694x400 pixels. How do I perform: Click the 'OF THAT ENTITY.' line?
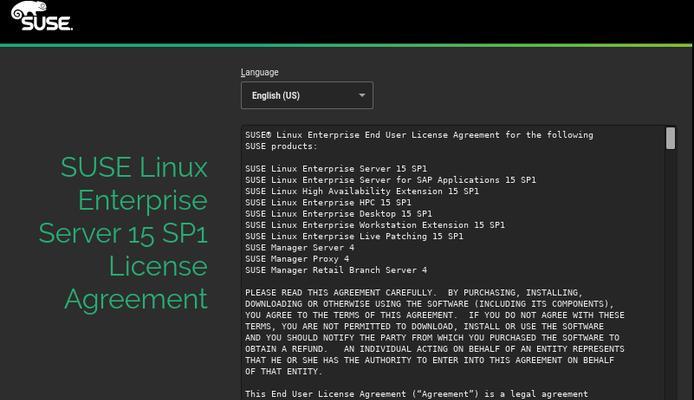coord(284,372)
